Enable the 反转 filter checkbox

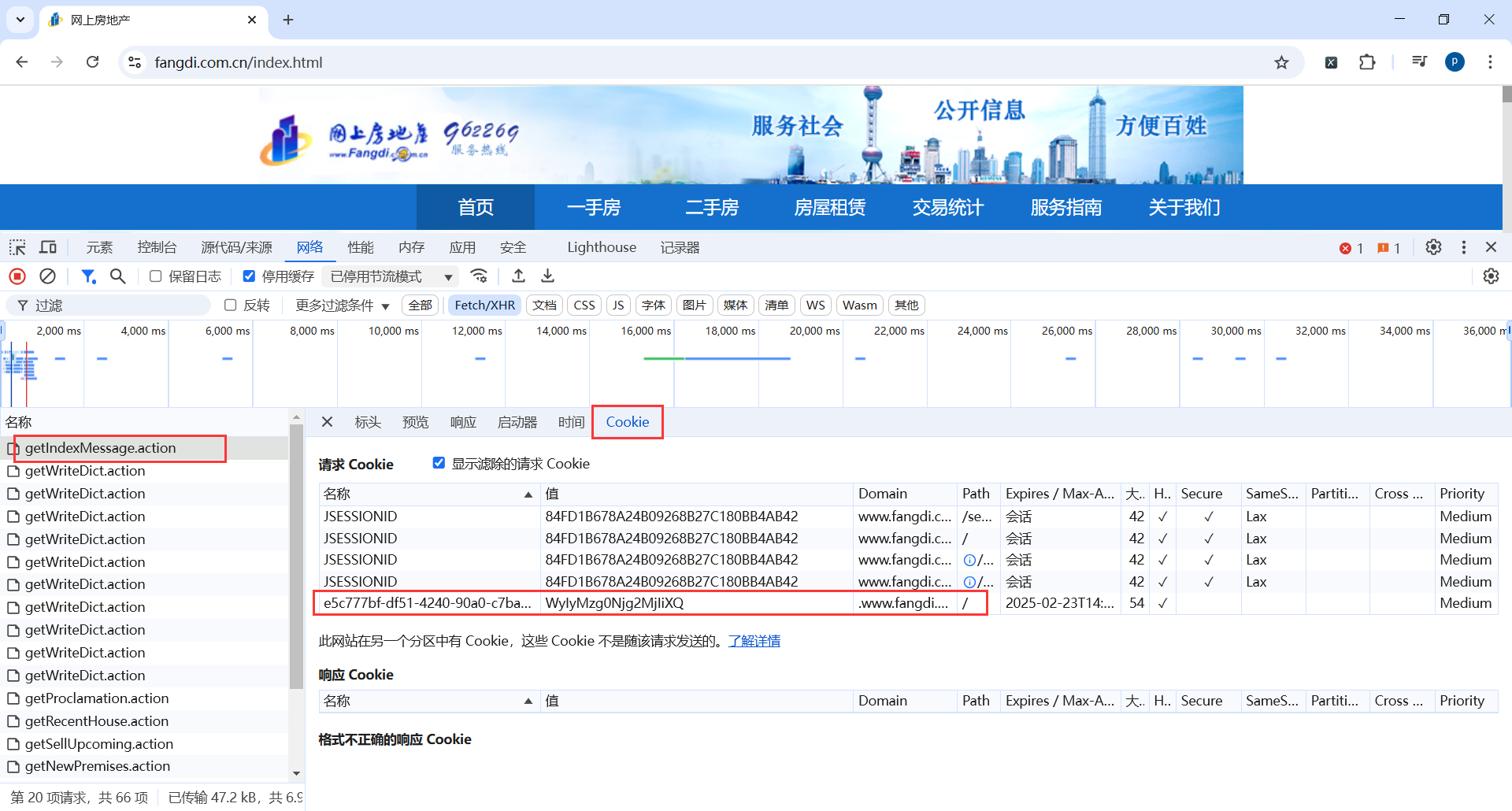click(230, 306)
